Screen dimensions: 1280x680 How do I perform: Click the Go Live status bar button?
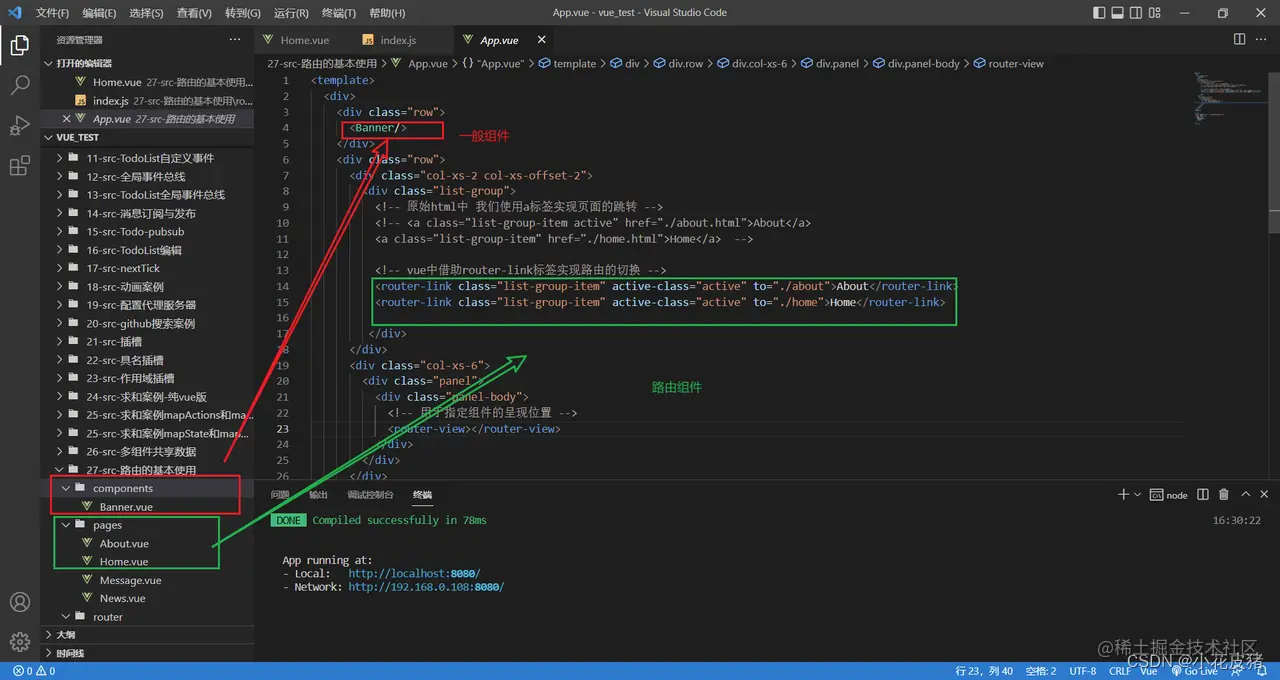[1194, 671]
